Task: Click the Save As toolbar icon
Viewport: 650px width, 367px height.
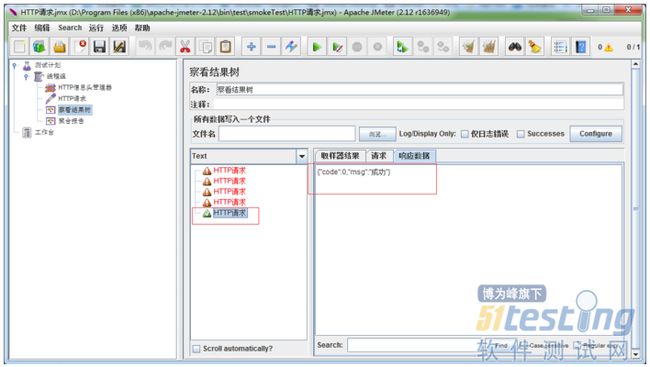Action: [119, 47]
